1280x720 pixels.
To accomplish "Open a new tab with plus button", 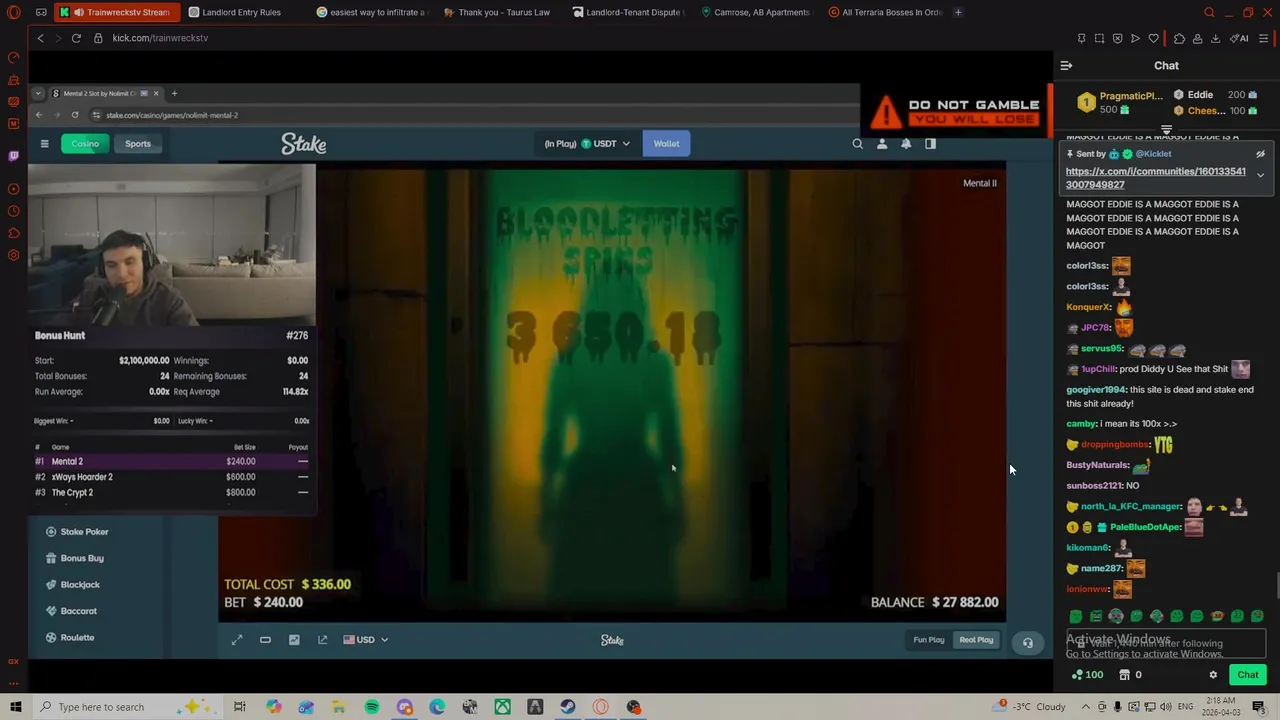I will coord(958,12).
